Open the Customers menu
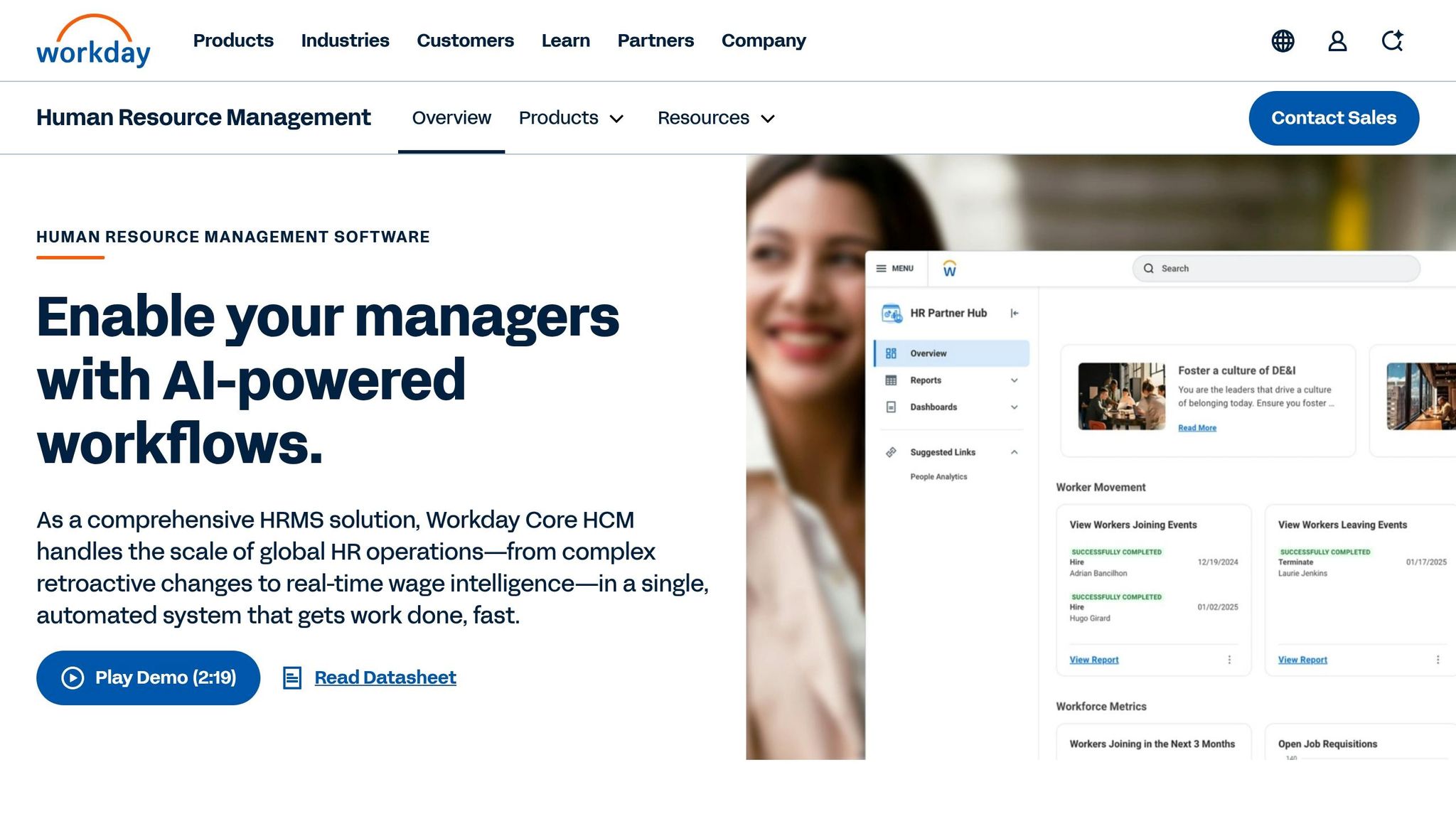1456x819 pixels. (x=465, y=41)
